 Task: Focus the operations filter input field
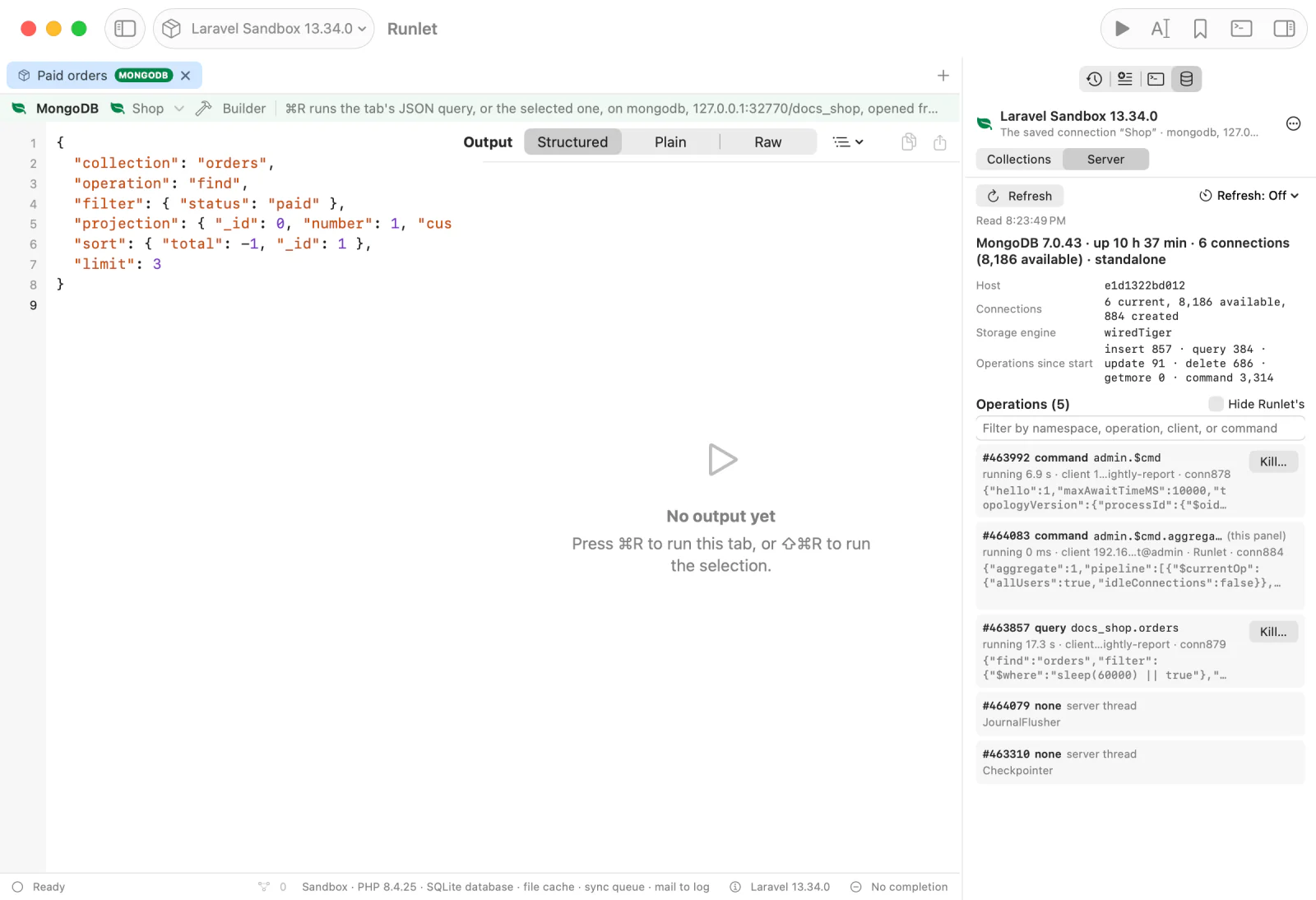pos(1140,429)
